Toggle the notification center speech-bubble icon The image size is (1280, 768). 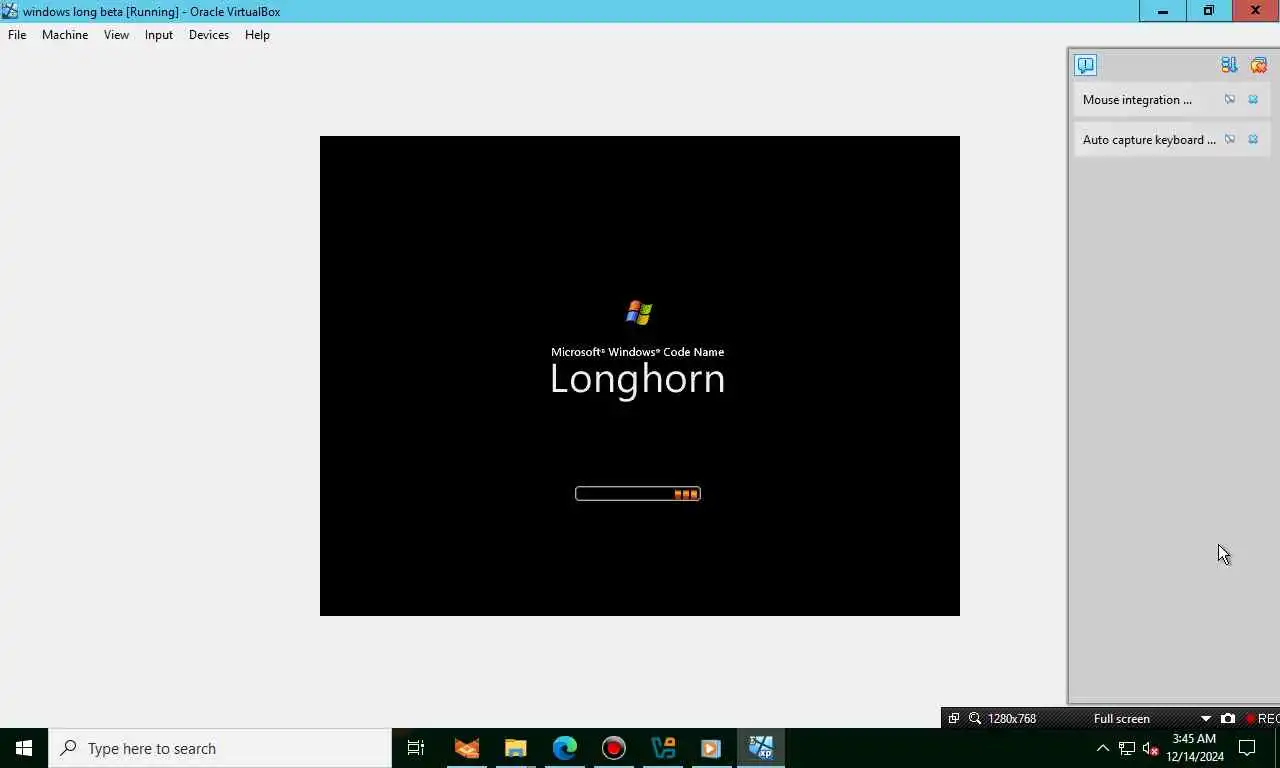1086,65
